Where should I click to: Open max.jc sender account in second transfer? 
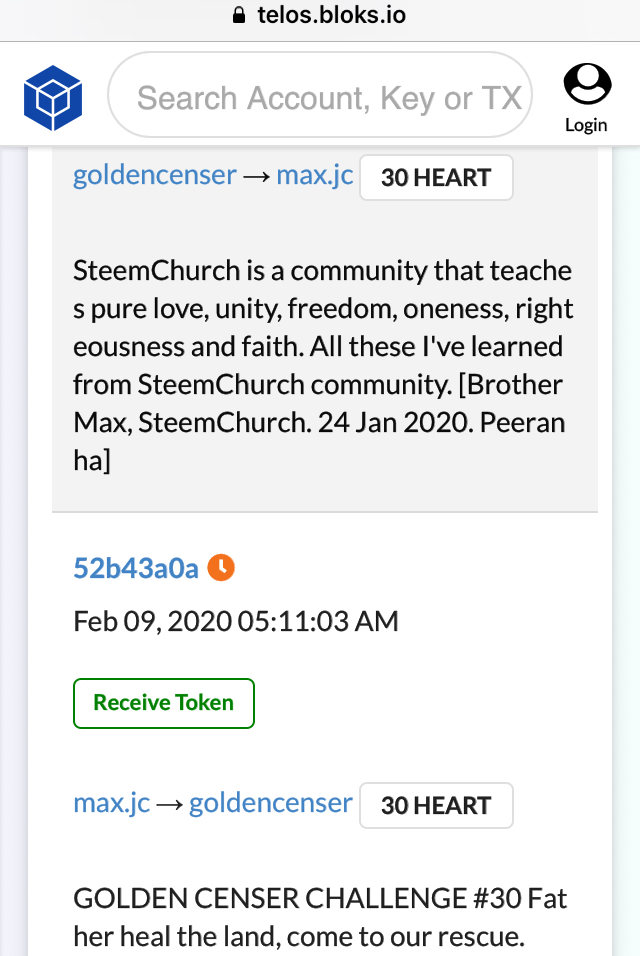112,803
